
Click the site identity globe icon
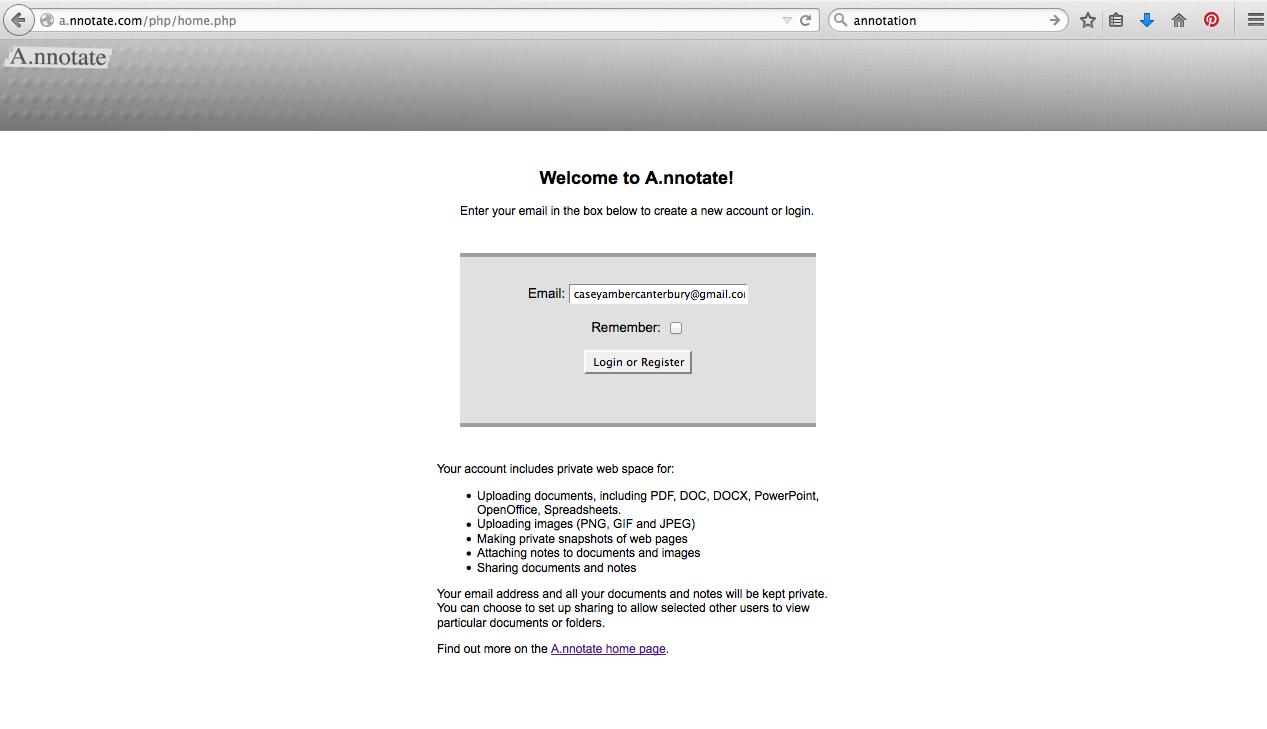pyautogui.click(x=47, y=20)
